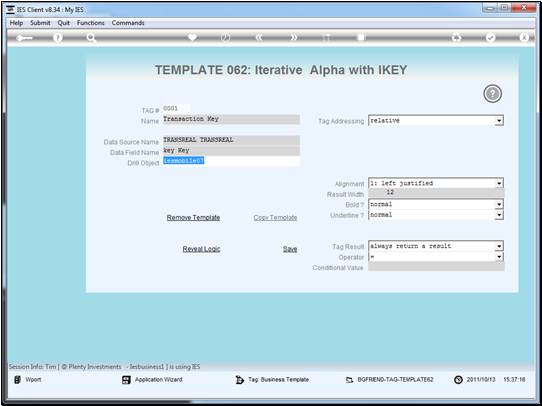Click the double left arrow previous icon

tap(259, 38)
